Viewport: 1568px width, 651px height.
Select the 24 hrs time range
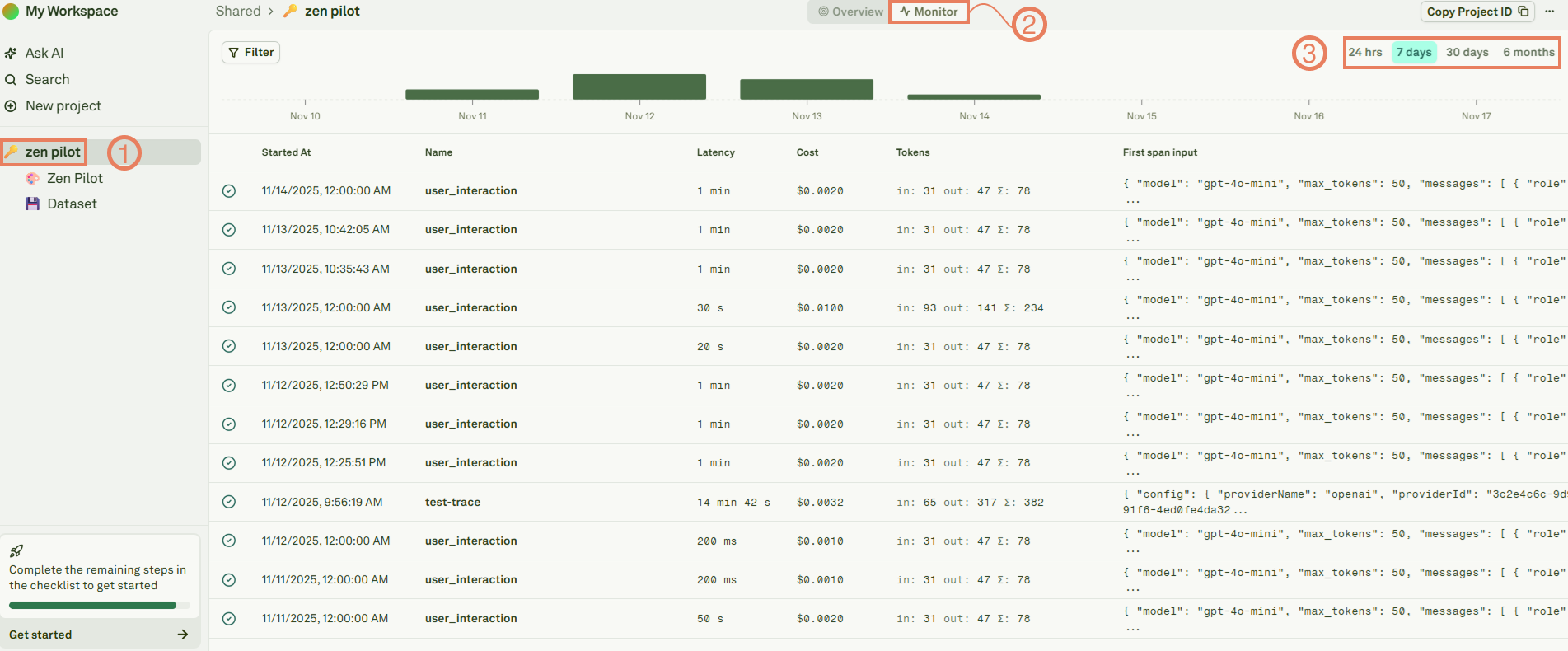point(1365,52)
